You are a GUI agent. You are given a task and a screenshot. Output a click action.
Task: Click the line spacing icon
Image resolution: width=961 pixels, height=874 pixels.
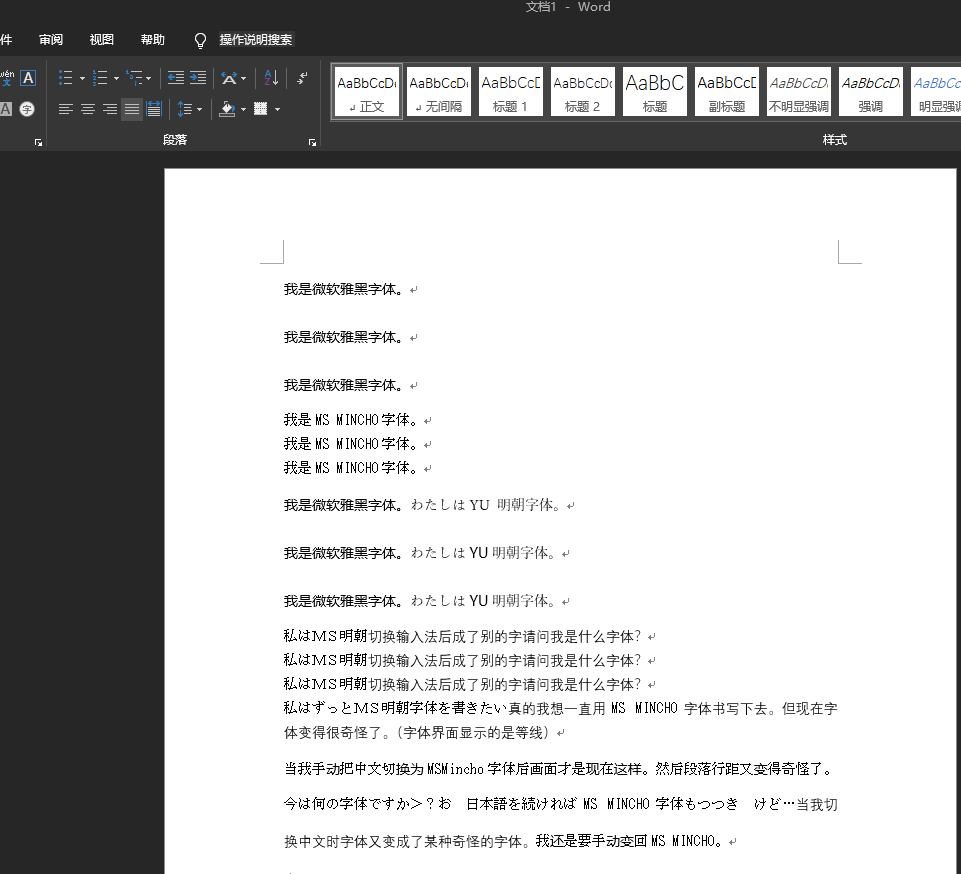[184, 109]
